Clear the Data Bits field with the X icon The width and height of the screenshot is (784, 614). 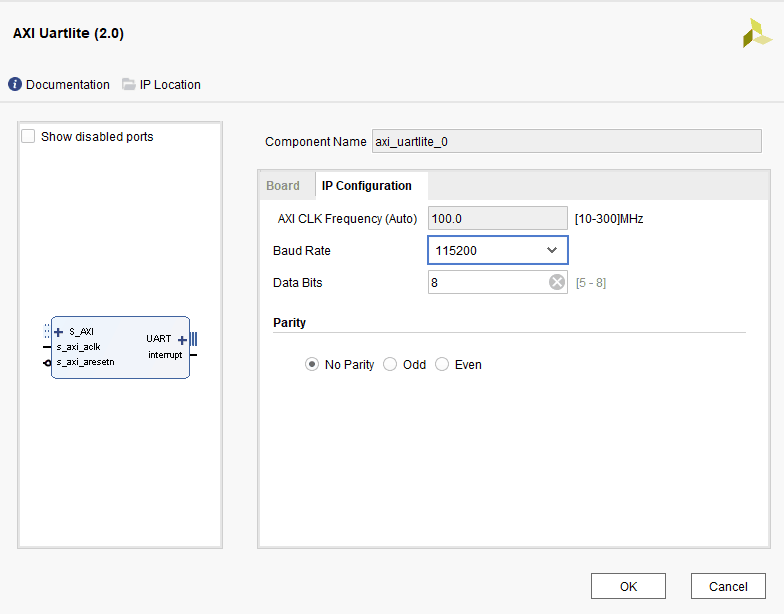pyautogui.click(x=557, y=283)
